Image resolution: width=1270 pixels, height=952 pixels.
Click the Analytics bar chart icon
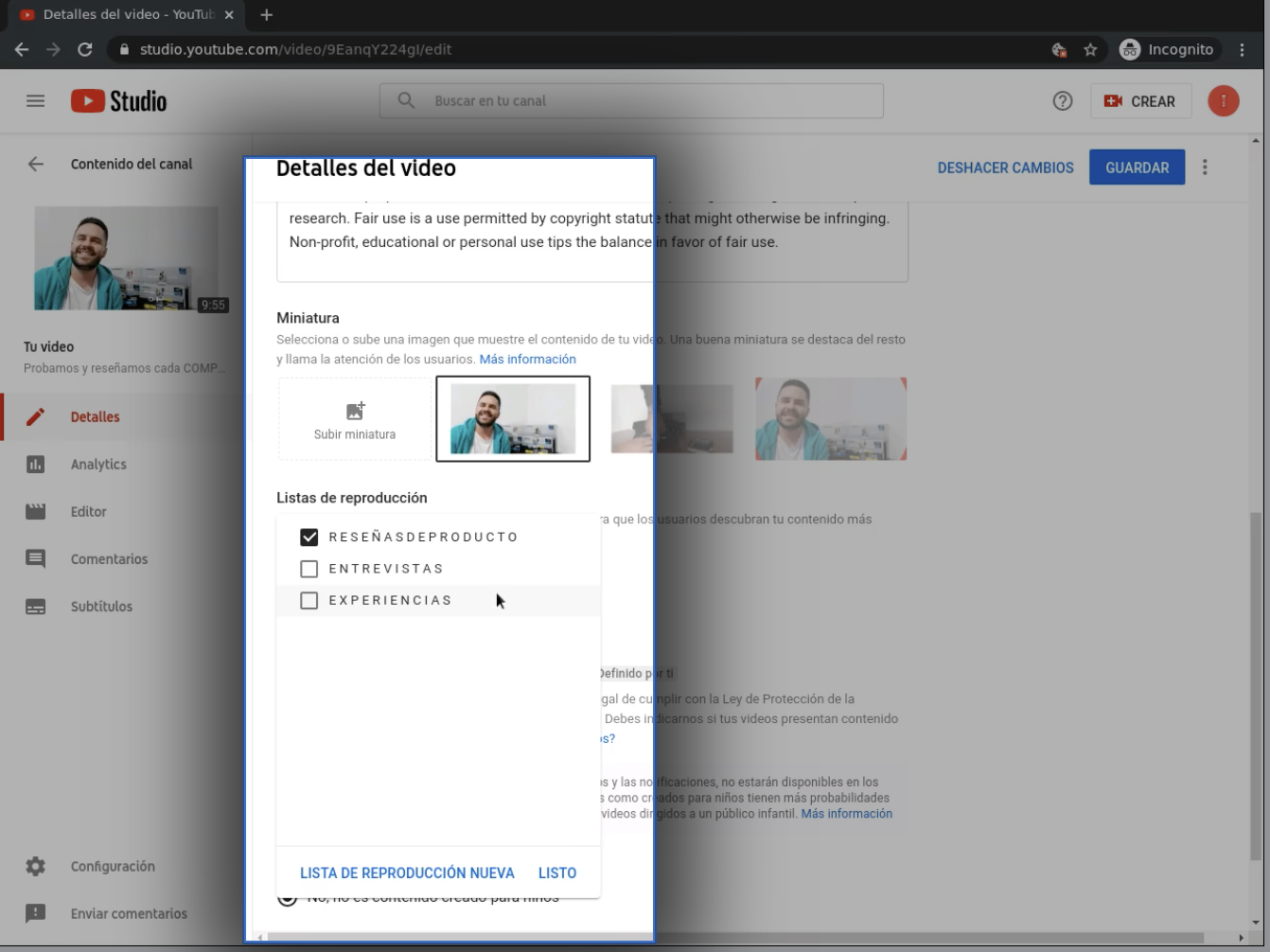click(35, 464)
